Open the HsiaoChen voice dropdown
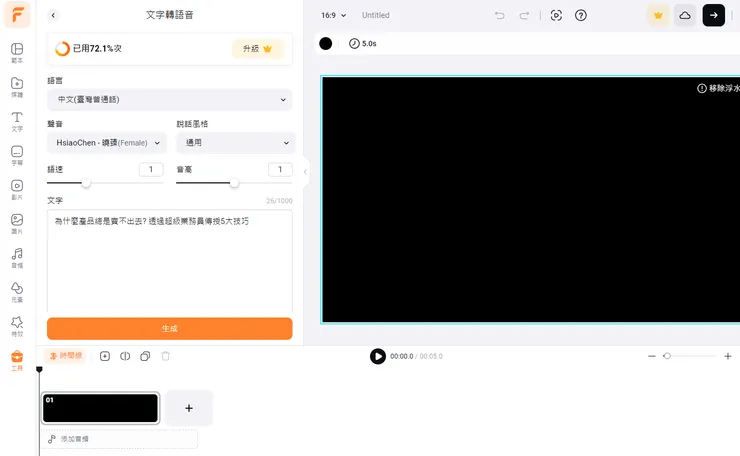Viewport: 740px width, 456px height. tap(107, 143)
